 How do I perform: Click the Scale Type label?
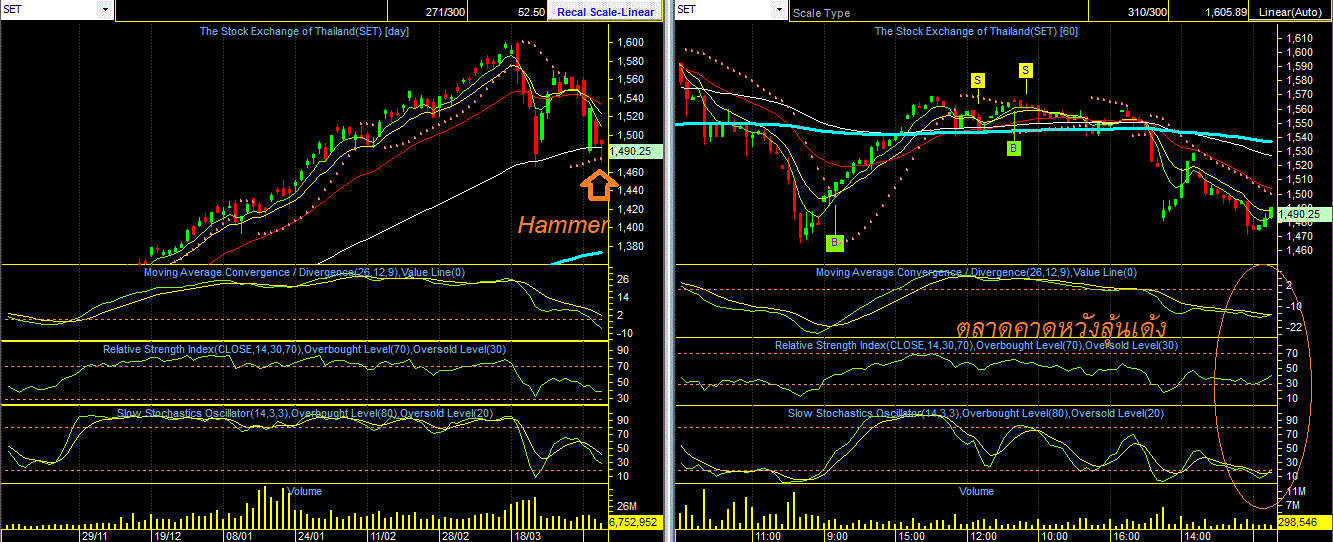(821, 14)
